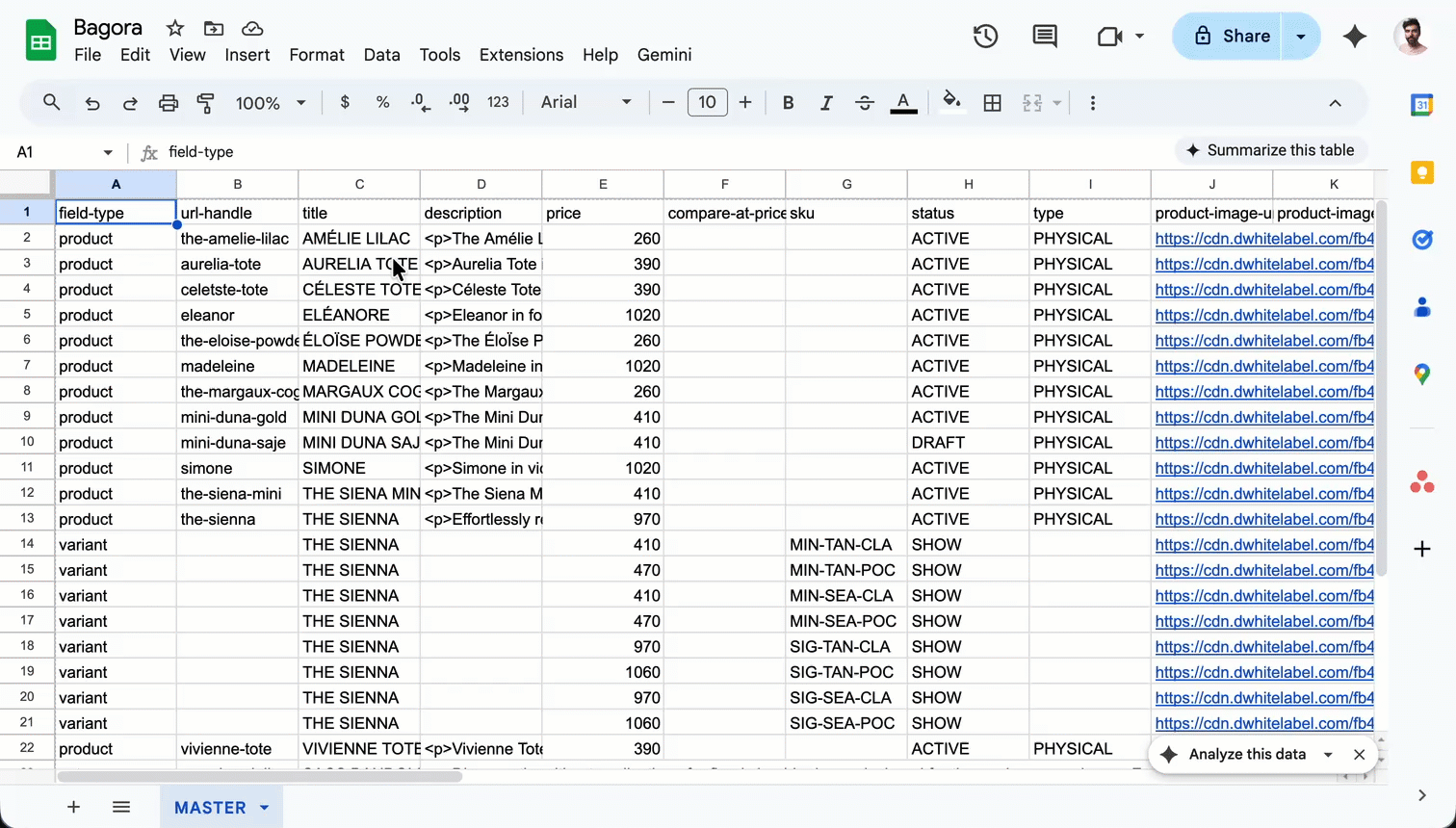The width and height of the screenshot is (1456, 828).
Task: Open the borders tool
Action: pyautogui.click(x=992, y=102)
